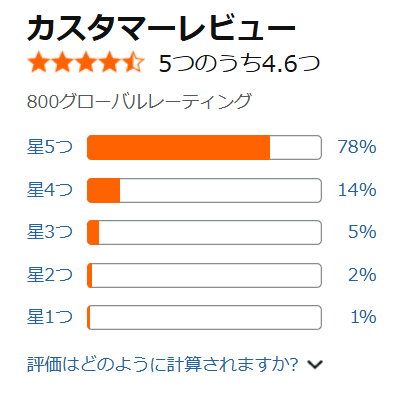Image resolution: width=410 pixels, height=397 pixels.
Task: Select the 1% percentage link
Action: pos(363,317)
